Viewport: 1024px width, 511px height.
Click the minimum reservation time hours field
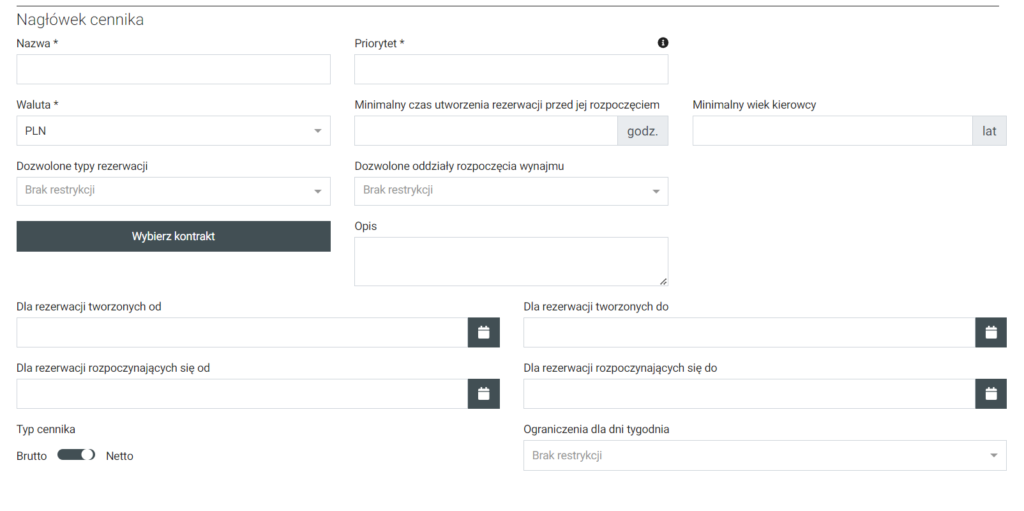[x=486, y=131]
